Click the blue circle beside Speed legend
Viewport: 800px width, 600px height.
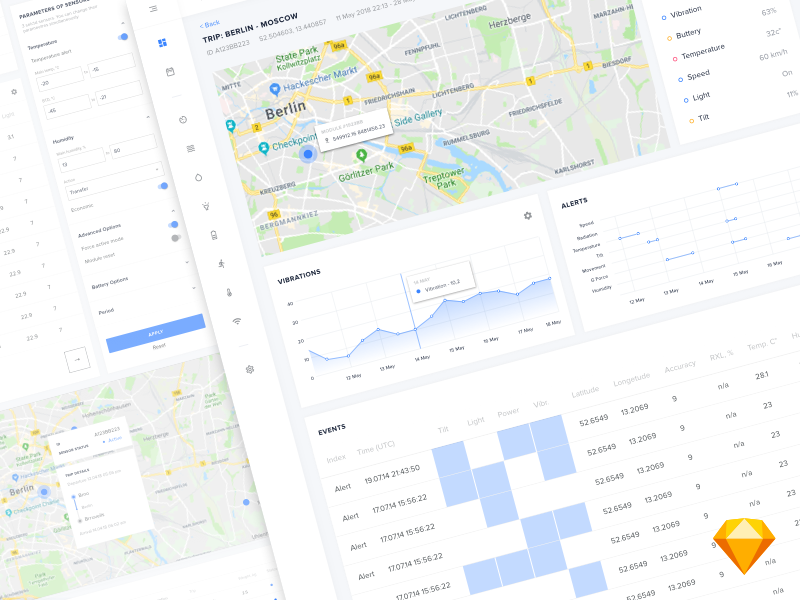pyautogui.click(x=681, y=80)
